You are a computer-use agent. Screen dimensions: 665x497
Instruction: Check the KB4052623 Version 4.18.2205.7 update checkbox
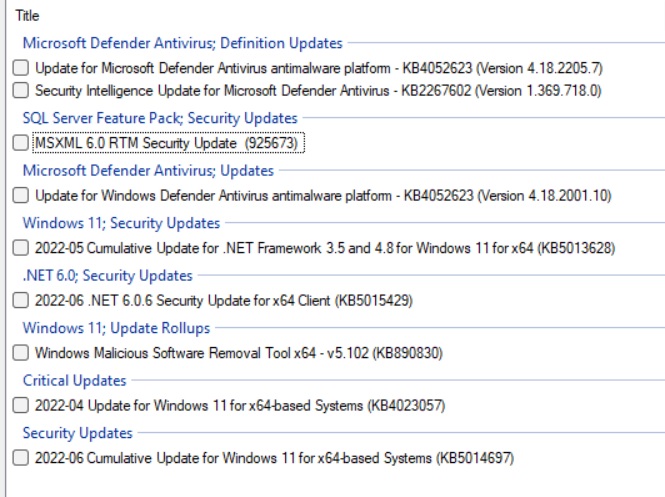click(x=22, y=69)
